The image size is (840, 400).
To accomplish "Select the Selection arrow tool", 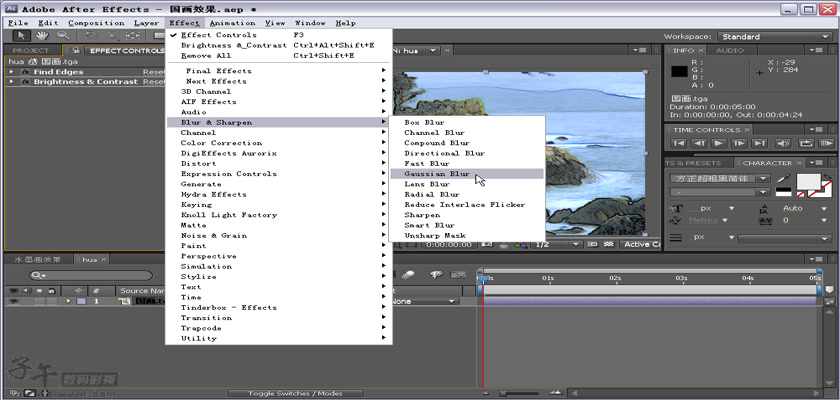I will coord(21,36).
